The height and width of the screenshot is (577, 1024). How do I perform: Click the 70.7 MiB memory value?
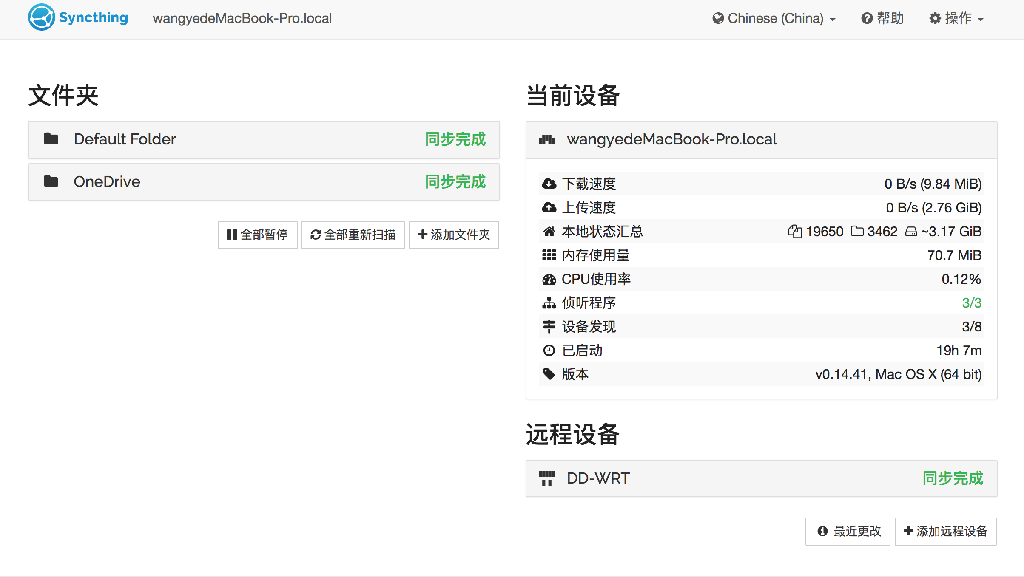click(954, 255)
